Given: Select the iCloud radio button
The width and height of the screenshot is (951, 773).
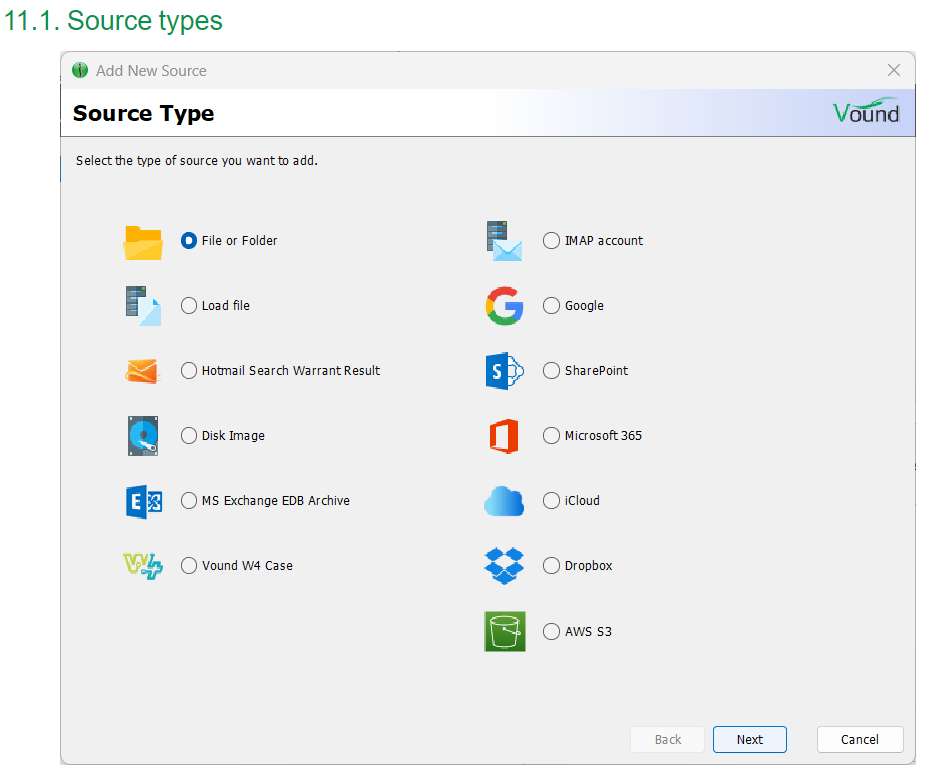Looking at the screenshot, I should tap(551, 501).
